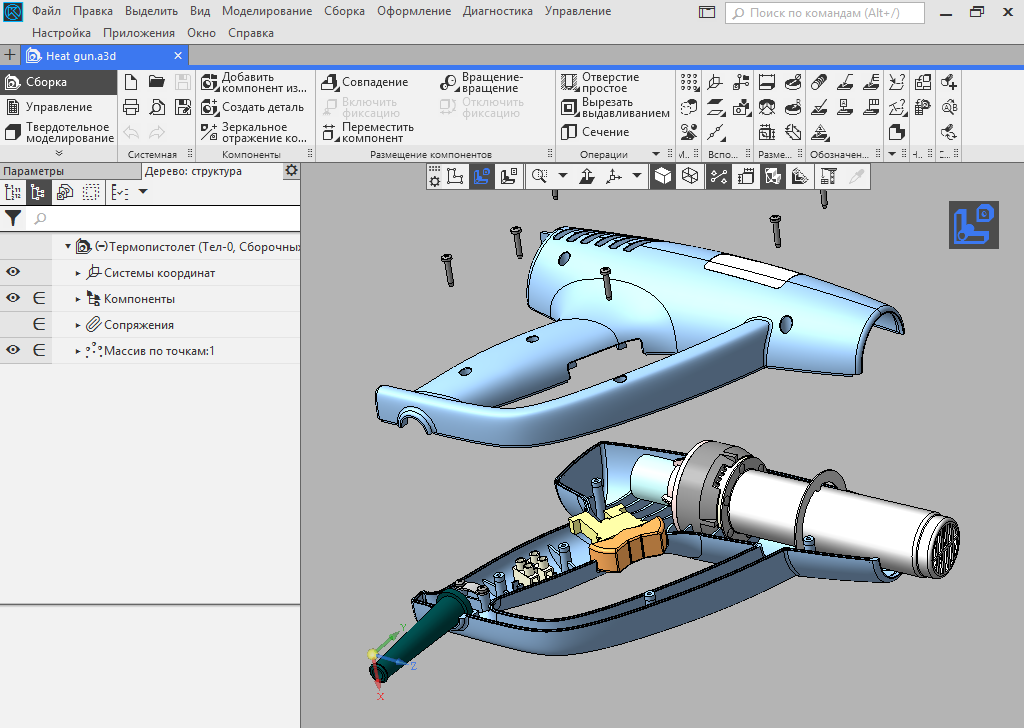Click the gear icon in the tree panel header

[291, 171]
